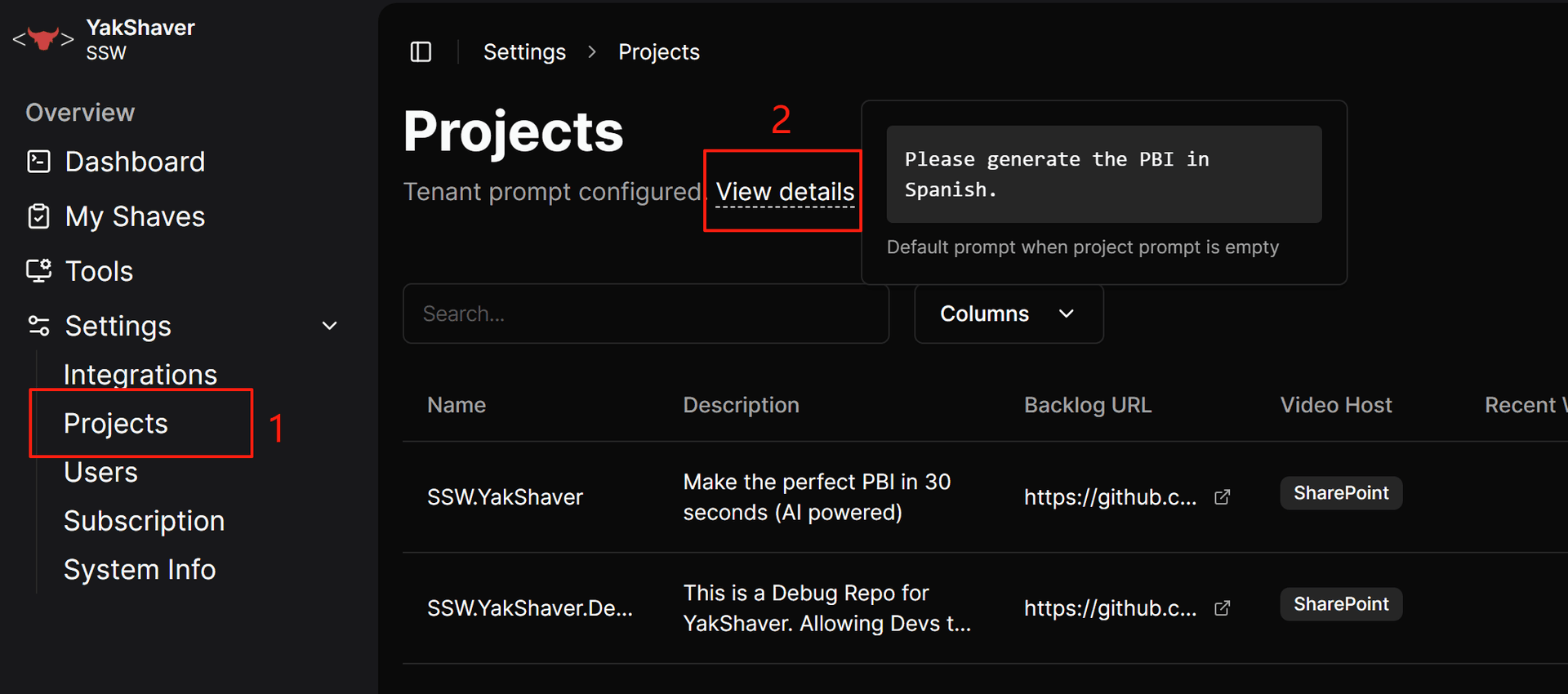Image resolution: width=1568 pixels, height=694 pixels.
Task: Open Subscription settings page
Action: 145,521
